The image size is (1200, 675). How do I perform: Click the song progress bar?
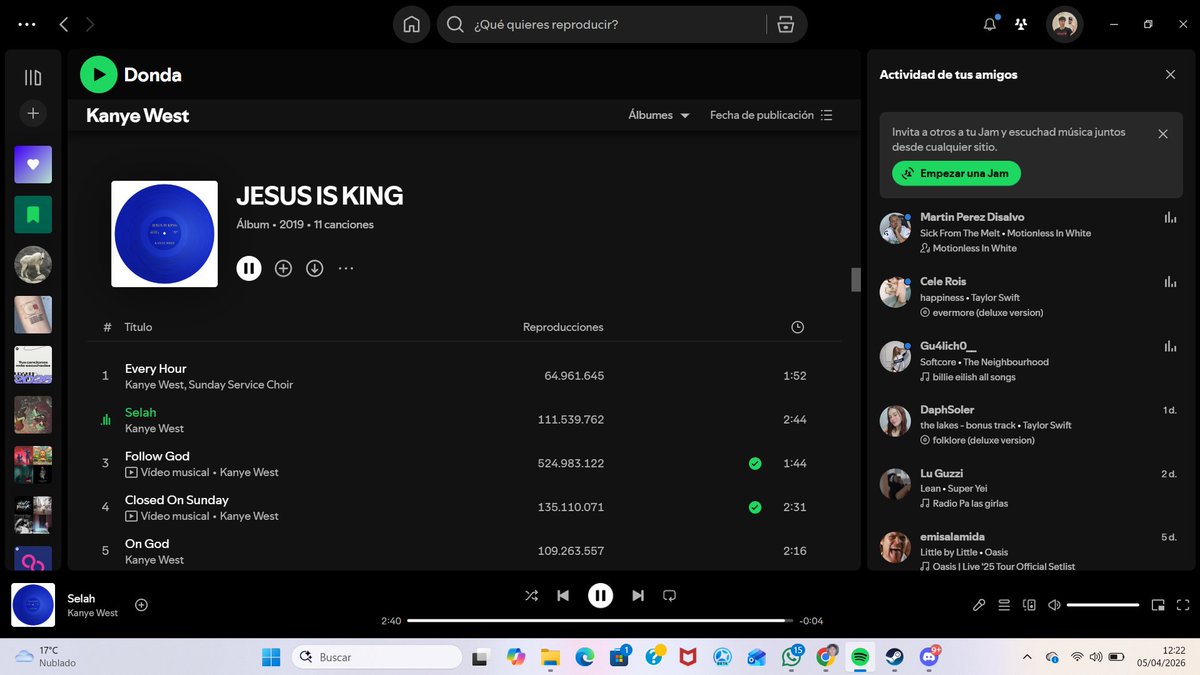tap(600, 621)
